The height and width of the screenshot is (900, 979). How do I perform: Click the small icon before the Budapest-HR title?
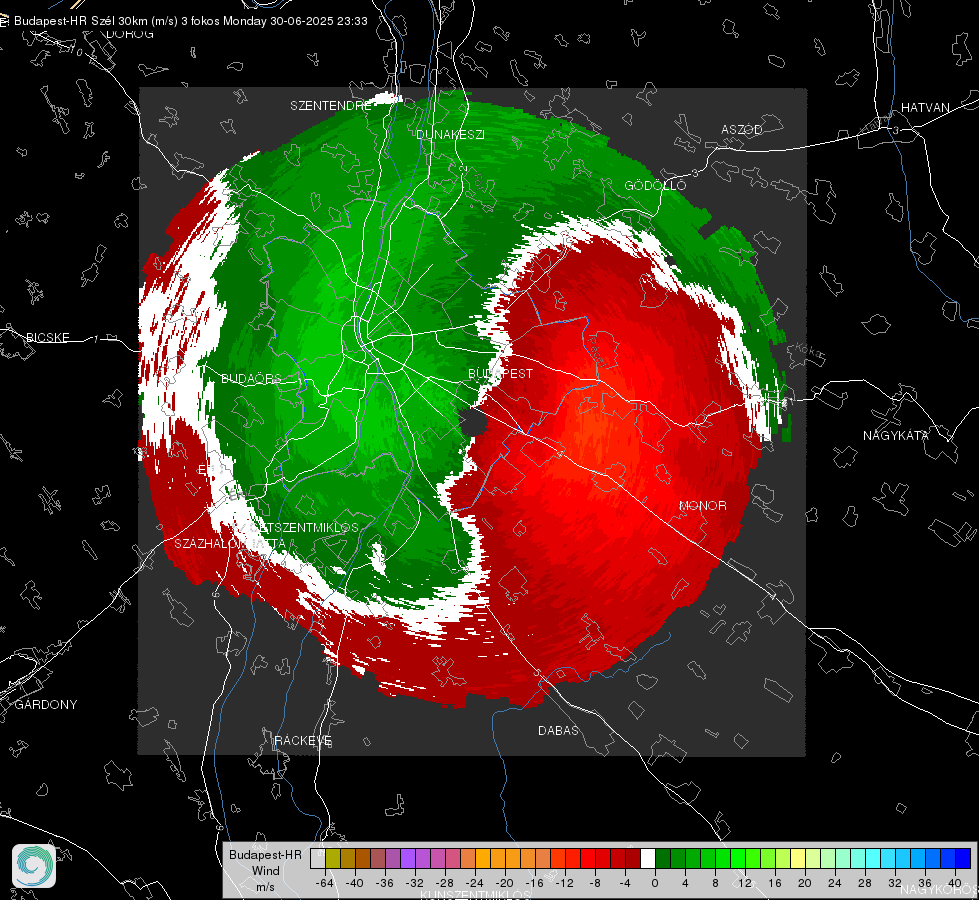[4, 21]
